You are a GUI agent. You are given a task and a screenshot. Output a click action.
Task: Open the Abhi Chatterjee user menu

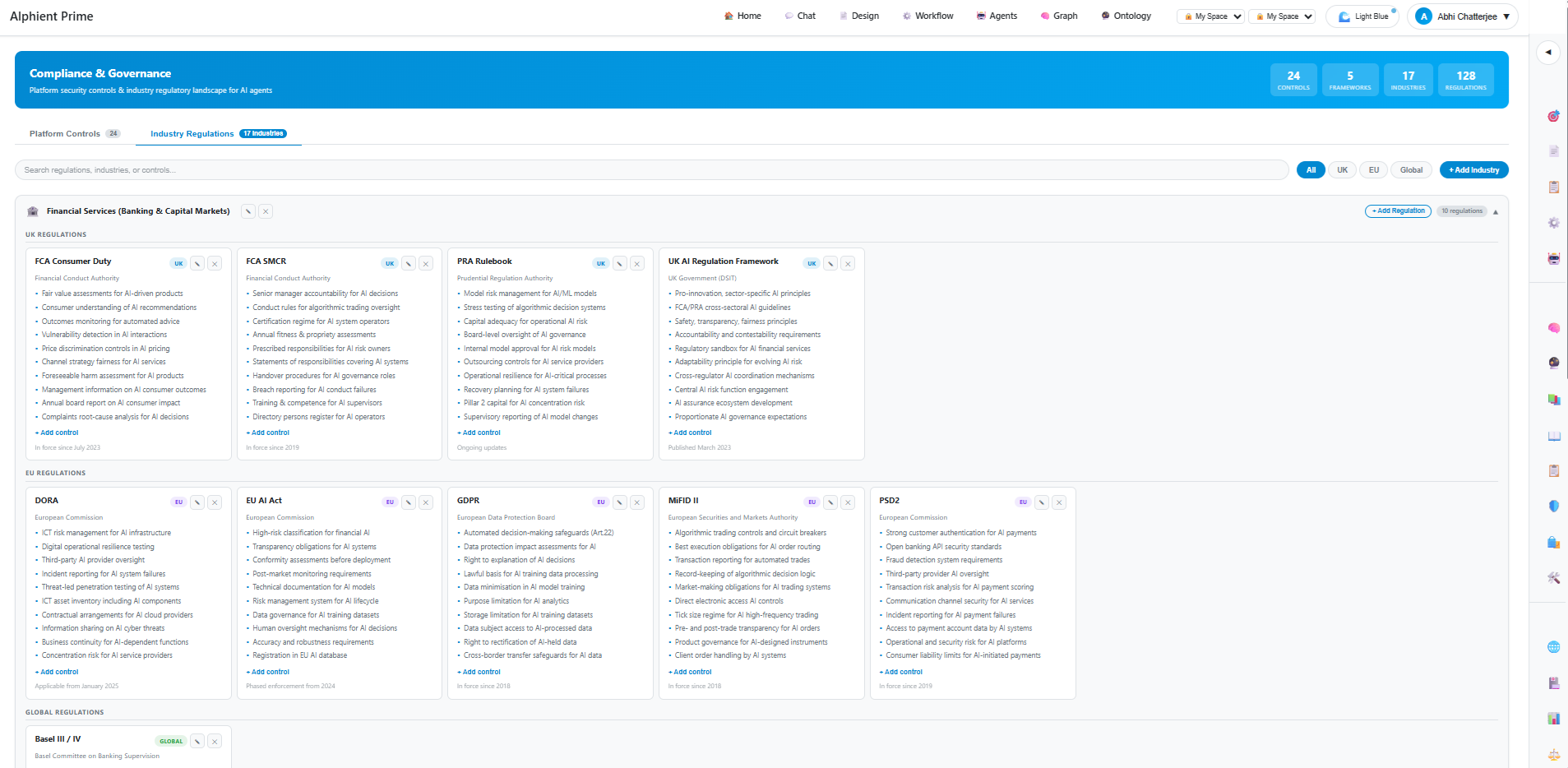1463,16
